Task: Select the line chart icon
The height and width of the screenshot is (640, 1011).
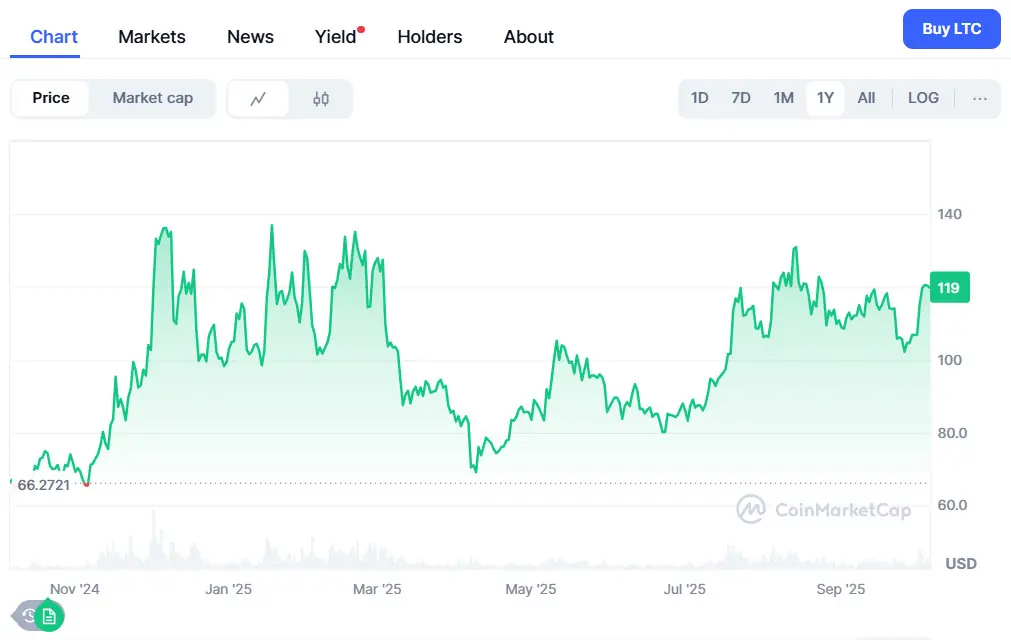Action: point(258,98)
